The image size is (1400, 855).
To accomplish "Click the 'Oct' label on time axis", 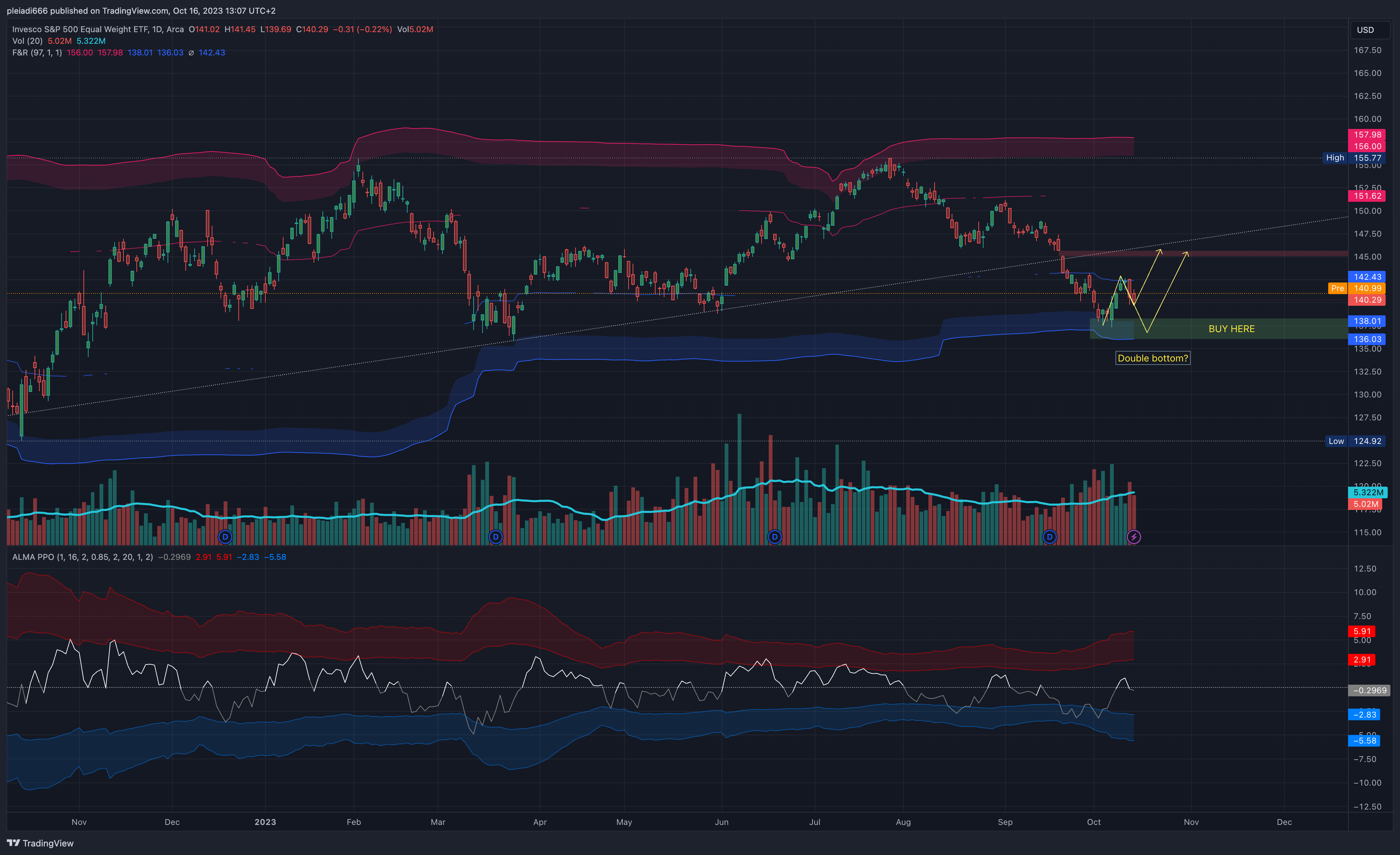I will [1094, 822].
